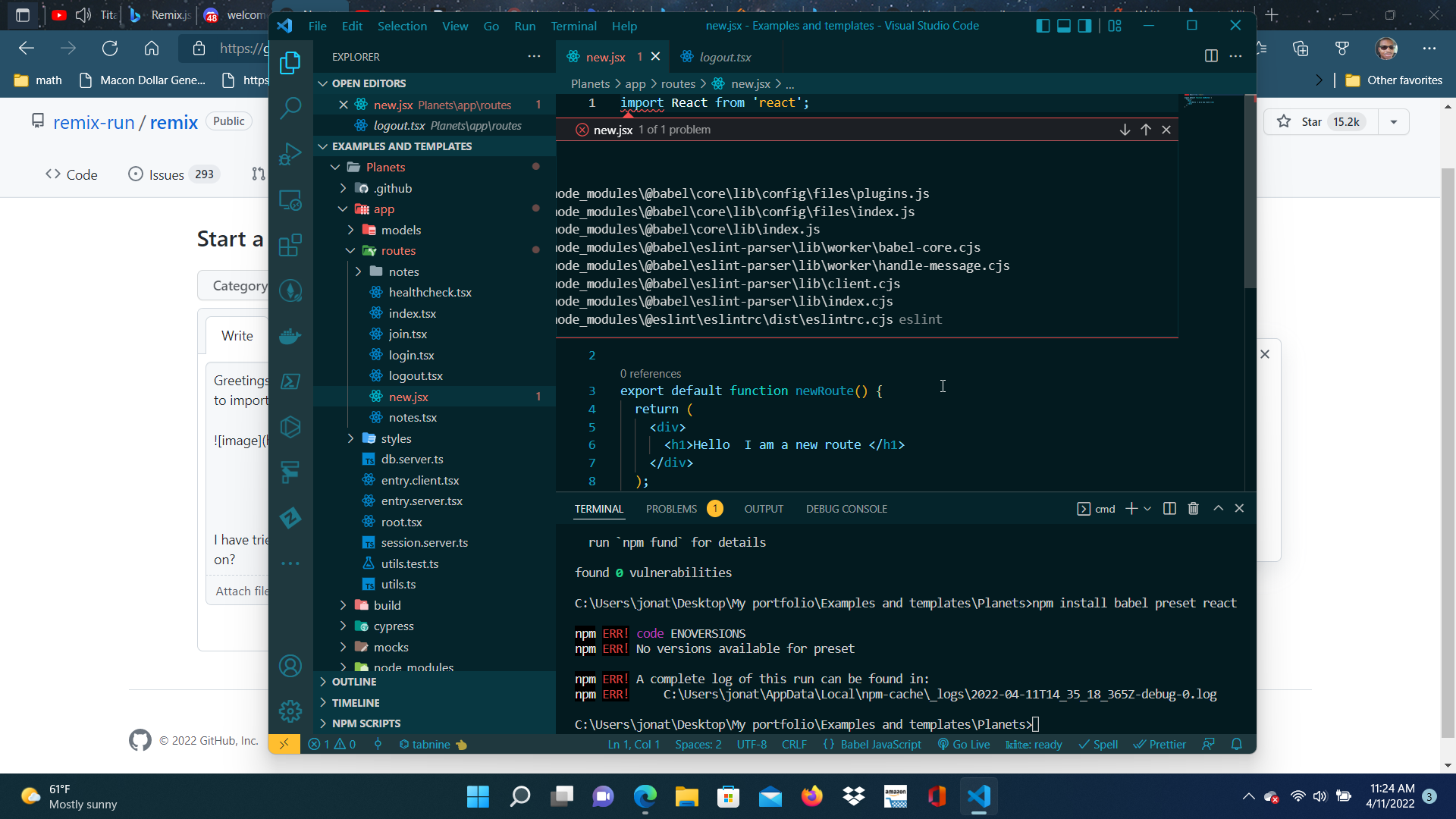Viewport: 1456px width, 819px height.
Task: Click the Split Editor Right icon
Action: coord(1211,56)
